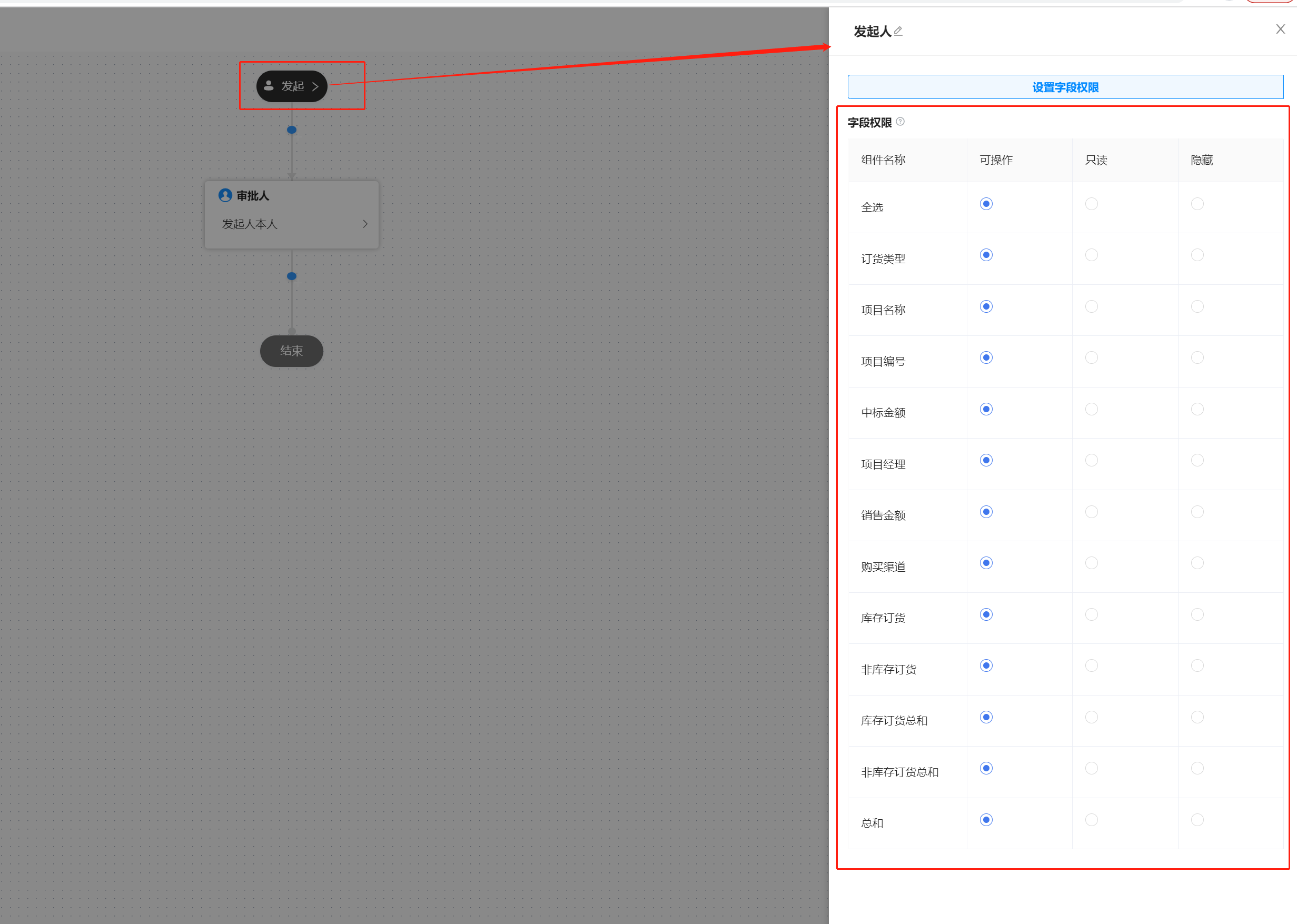1297x924 pixels.
Task: Click the pencil edit icon beside 发起人
Action: point(898,31)
